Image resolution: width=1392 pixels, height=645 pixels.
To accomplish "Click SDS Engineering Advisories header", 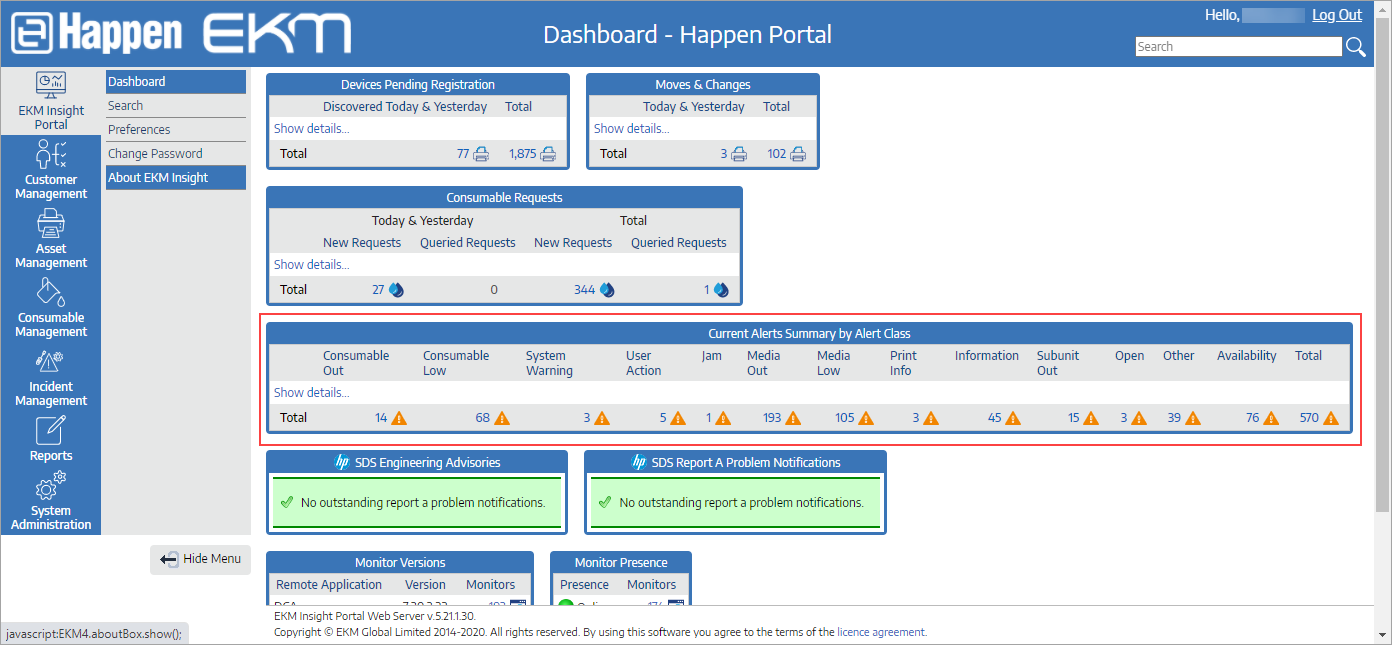I will point(417,463).
